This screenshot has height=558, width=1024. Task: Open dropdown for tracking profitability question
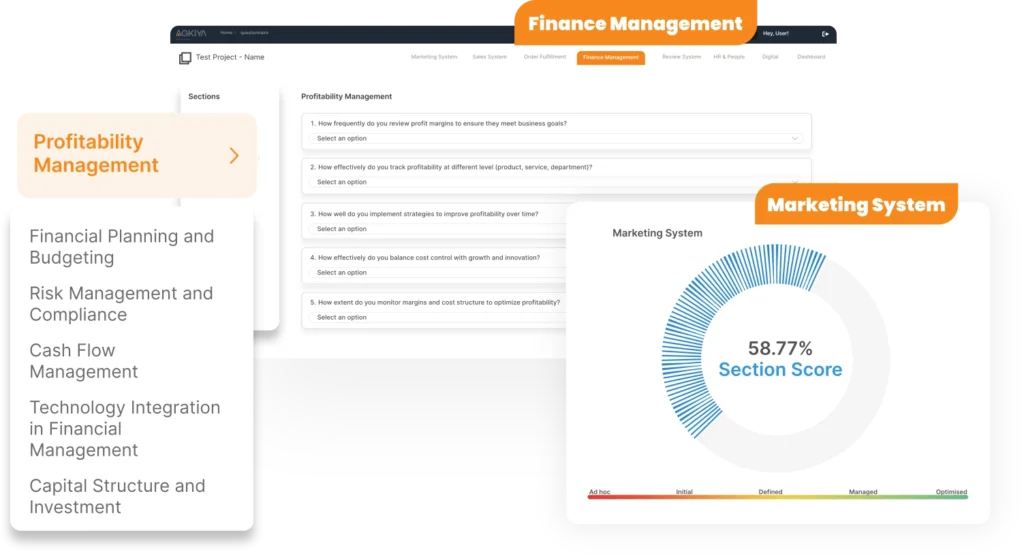click(x=556, y=182)
